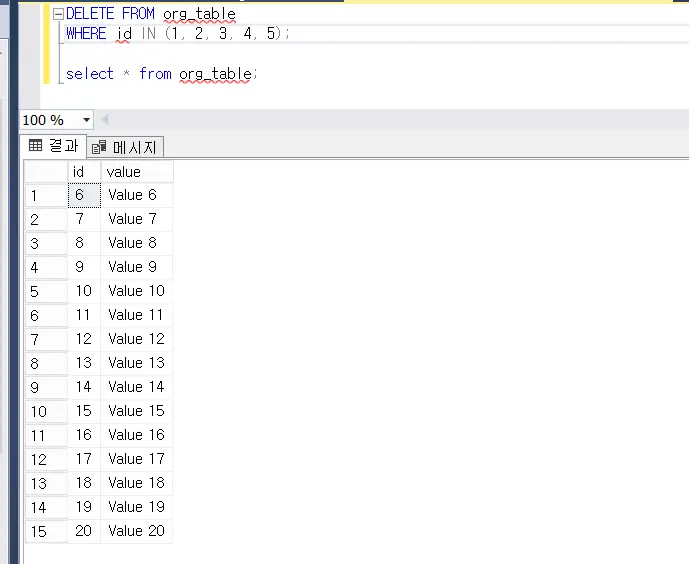Screen dimensions: 689x564
Task: Click the id identifier in the WHERE clause
Action: [x=124, y=34]
